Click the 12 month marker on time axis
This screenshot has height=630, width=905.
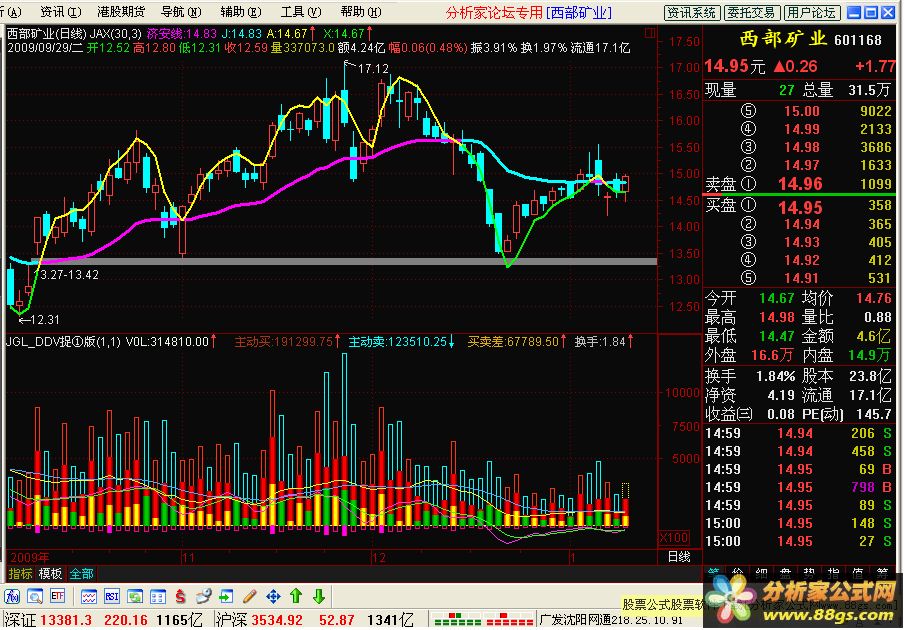tap(379, 557)
